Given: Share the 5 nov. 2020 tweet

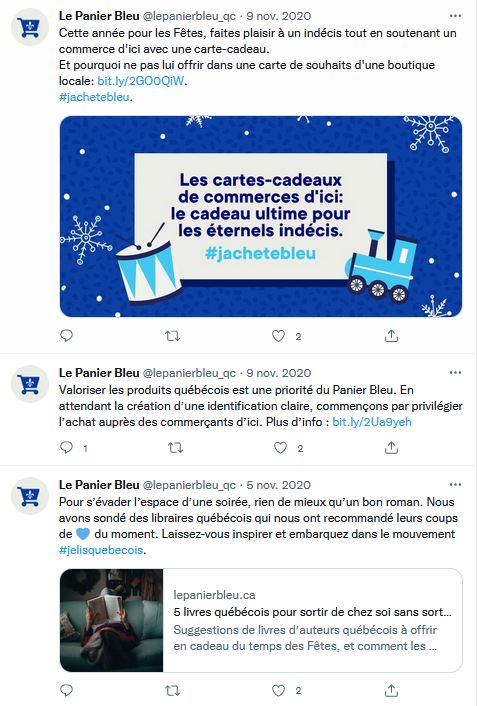Looking at the screenshot, I should (391, 690).
